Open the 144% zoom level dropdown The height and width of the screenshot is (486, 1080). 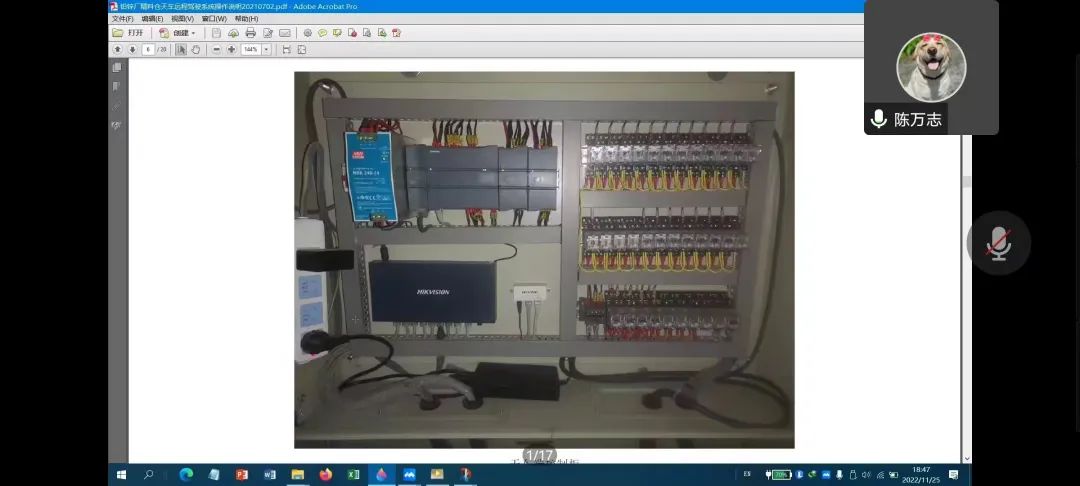coord(266,49)
